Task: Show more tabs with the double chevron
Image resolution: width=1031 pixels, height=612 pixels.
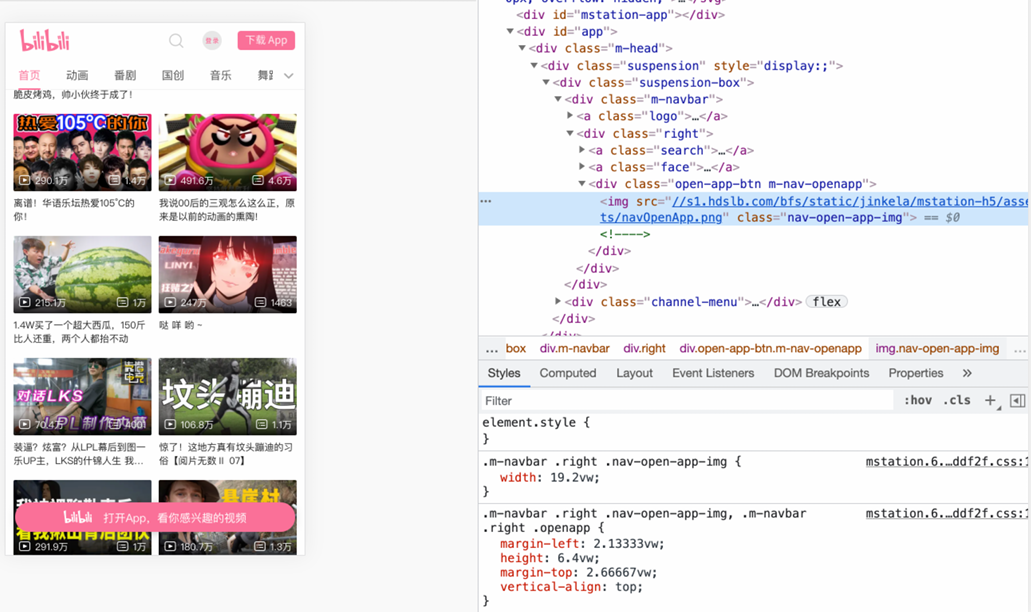Action: point(967,373)
